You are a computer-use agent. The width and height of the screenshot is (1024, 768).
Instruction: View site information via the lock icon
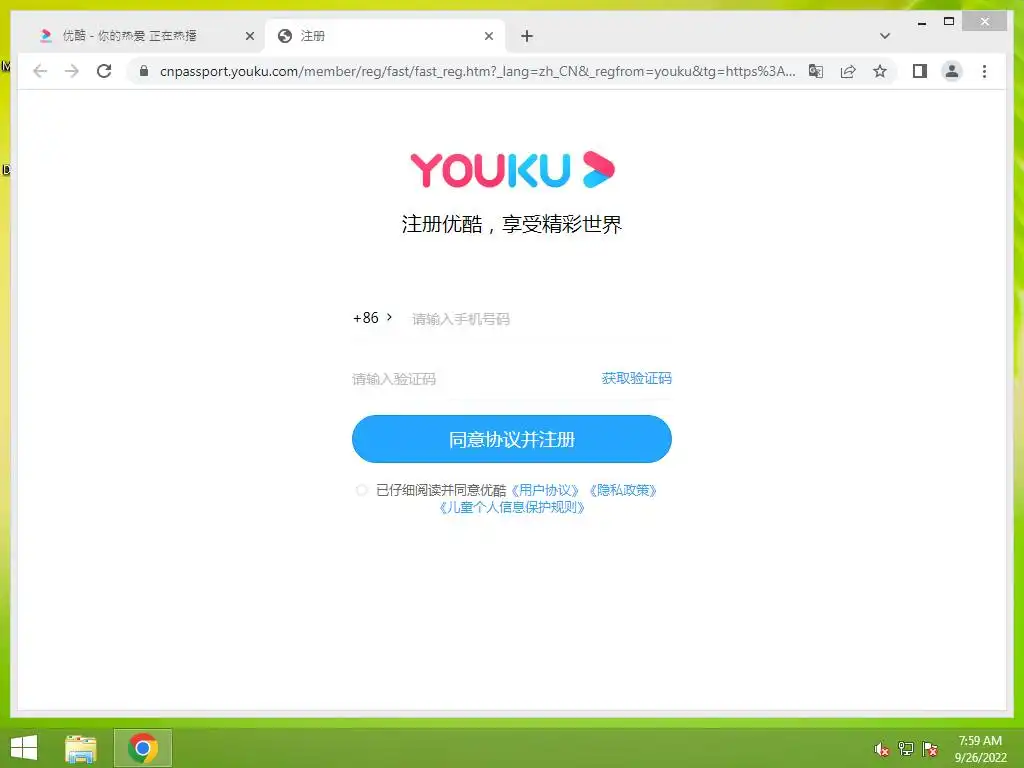pyautogui.click(x=144, y=71)
